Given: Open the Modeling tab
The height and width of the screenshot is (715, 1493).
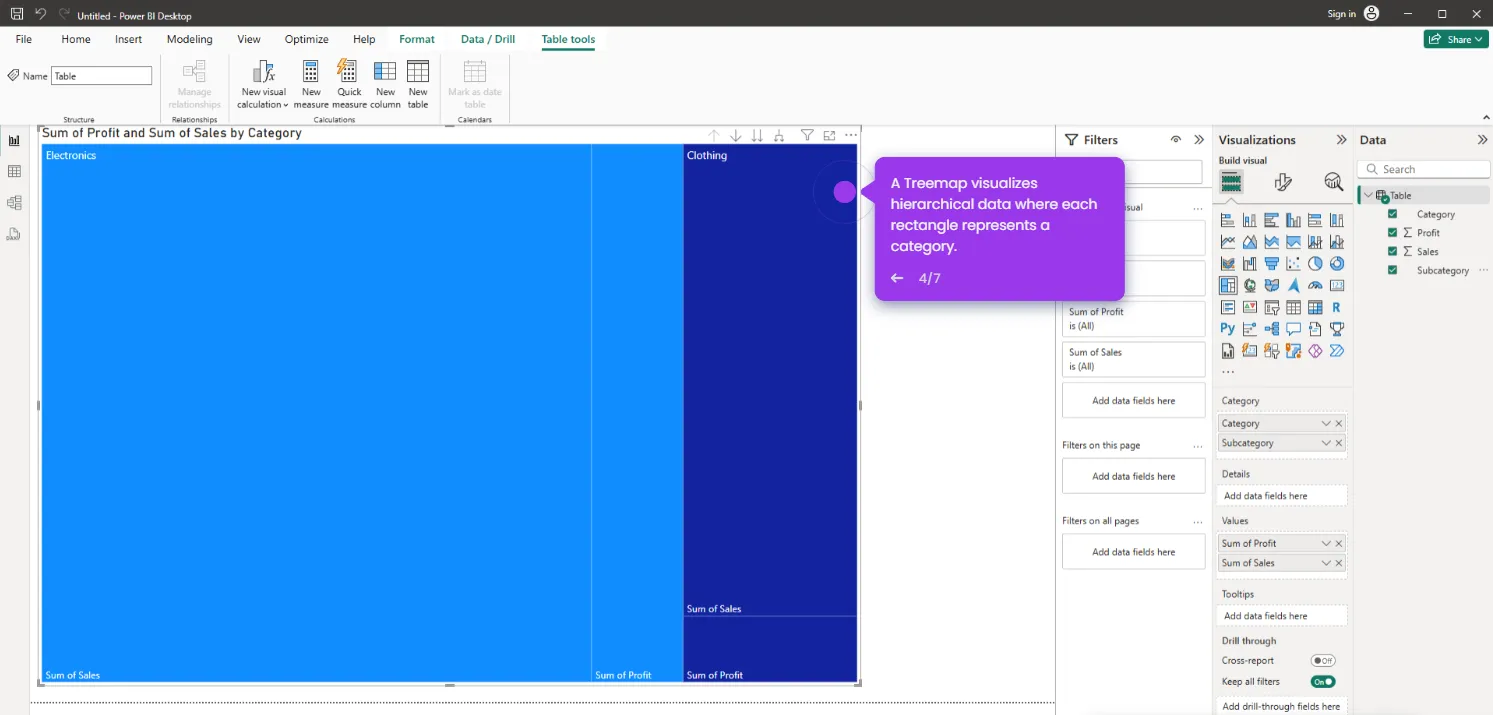Looking at the screenshot, I should click(189, 39).
